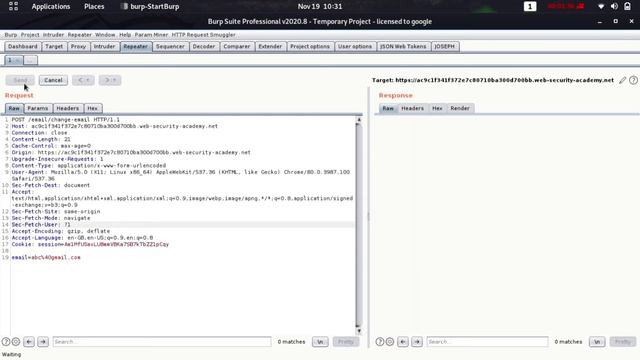Image resolution: width=640 pixels, height=360 pixels.
Task: Switch to the Dashboard tab
Action: [22, 47]
